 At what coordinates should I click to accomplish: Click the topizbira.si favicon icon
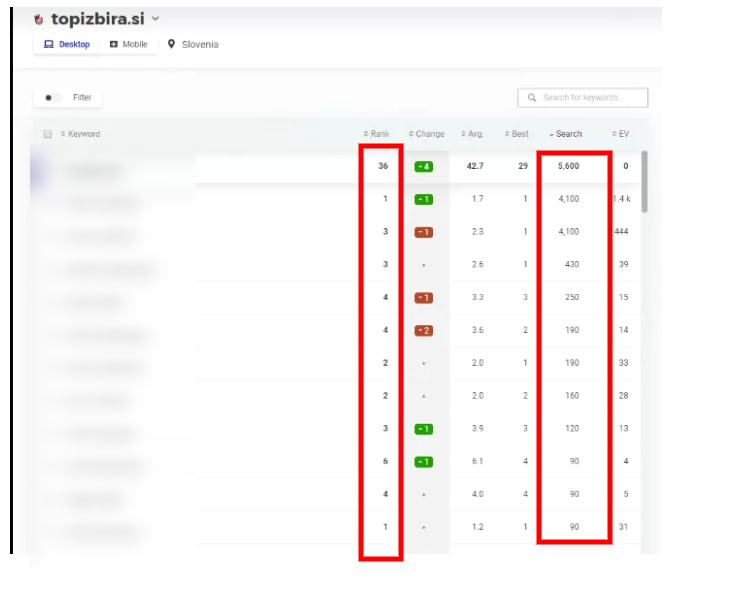(x=39, y=20)
